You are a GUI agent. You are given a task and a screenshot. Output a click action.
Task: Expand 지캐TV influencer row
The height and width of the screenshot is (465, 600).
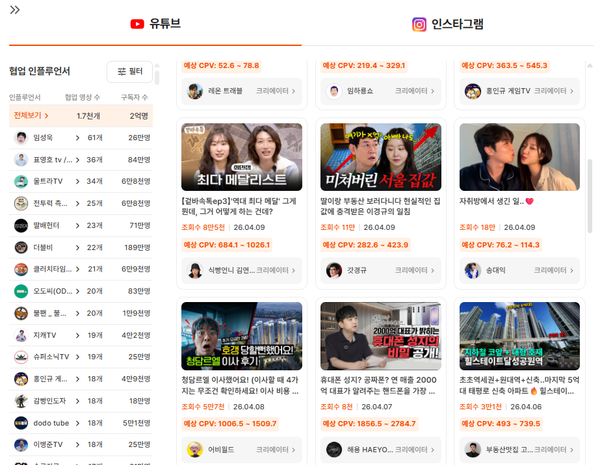click(80, 335)
